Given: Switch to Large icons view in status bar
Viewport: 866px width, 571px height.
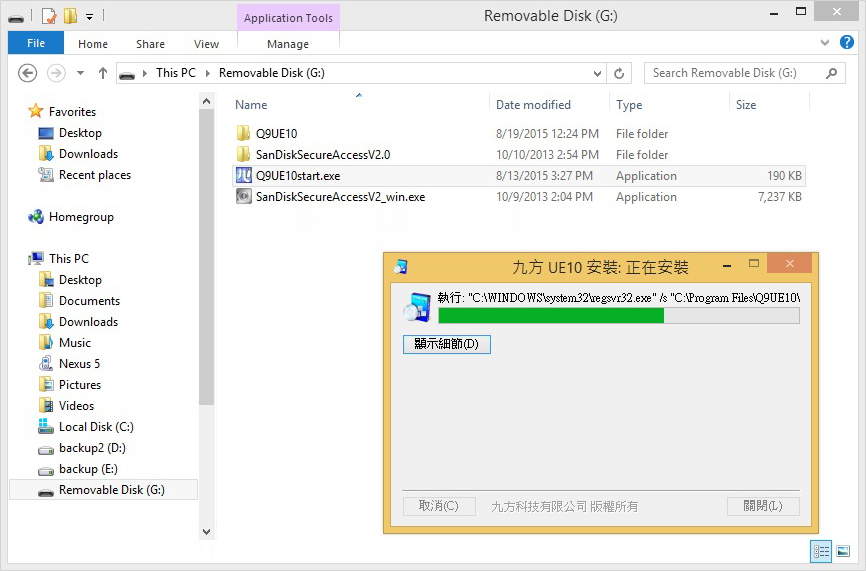Looking at the screenshot, I should (843, 551).
